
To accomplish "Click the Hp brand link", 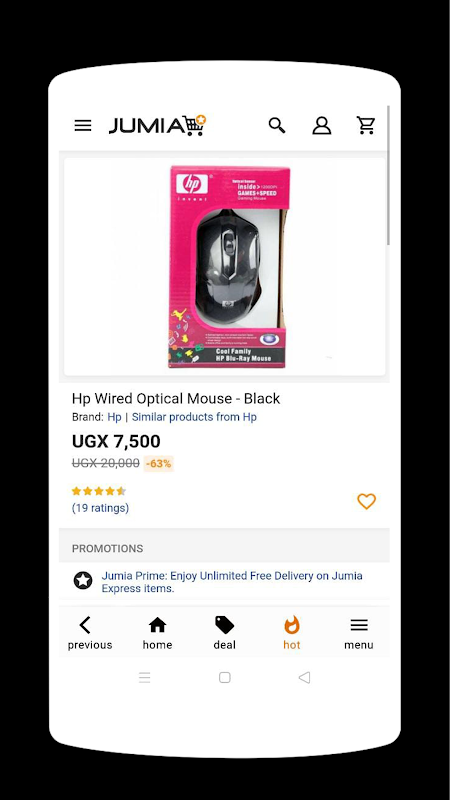I will [114, 417].
